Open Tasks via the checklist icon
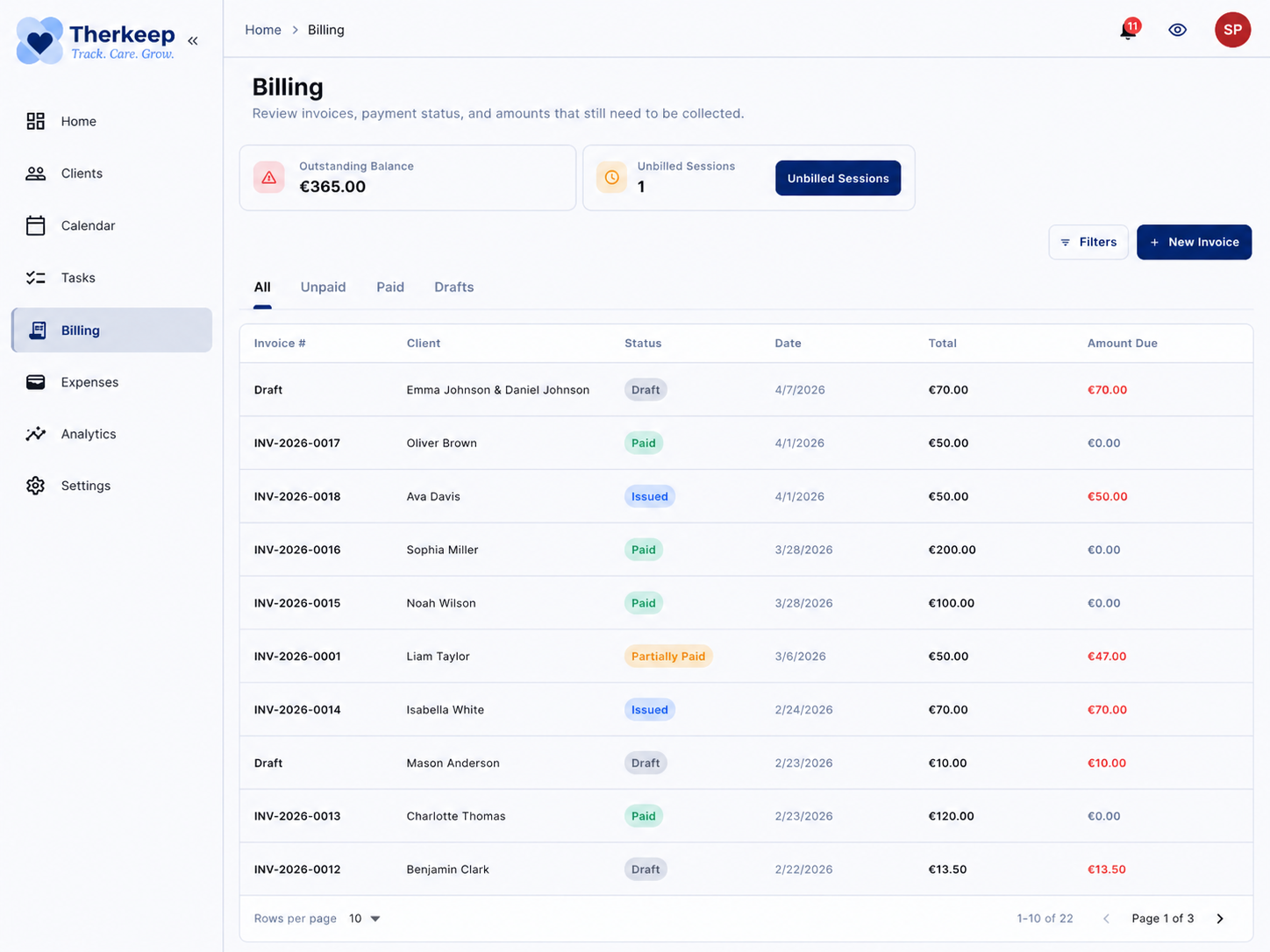1270x952 pixels. (x=35, y=277)
